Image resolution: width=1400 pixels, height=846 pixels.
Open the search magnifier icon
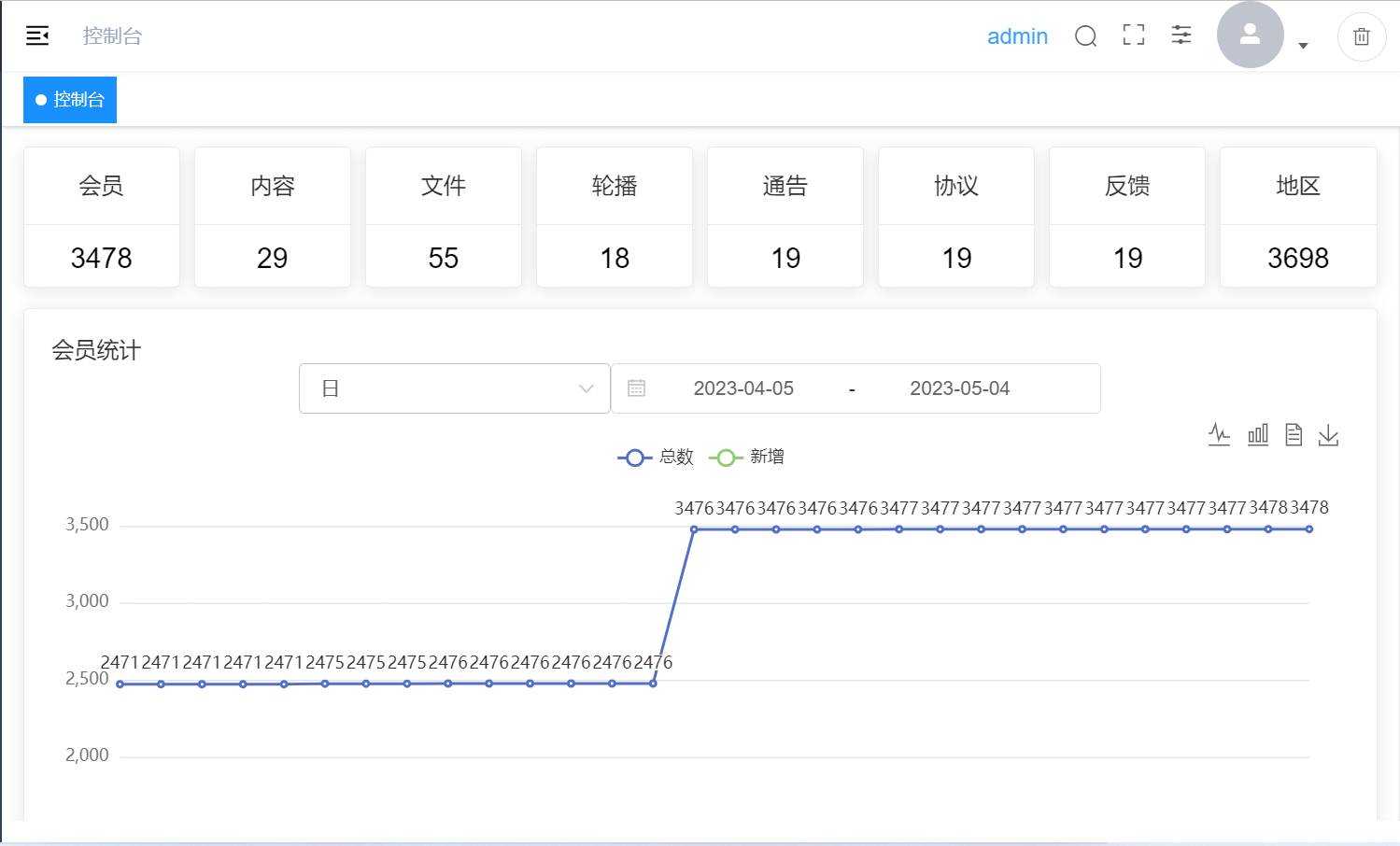(x=1085, y=36)
